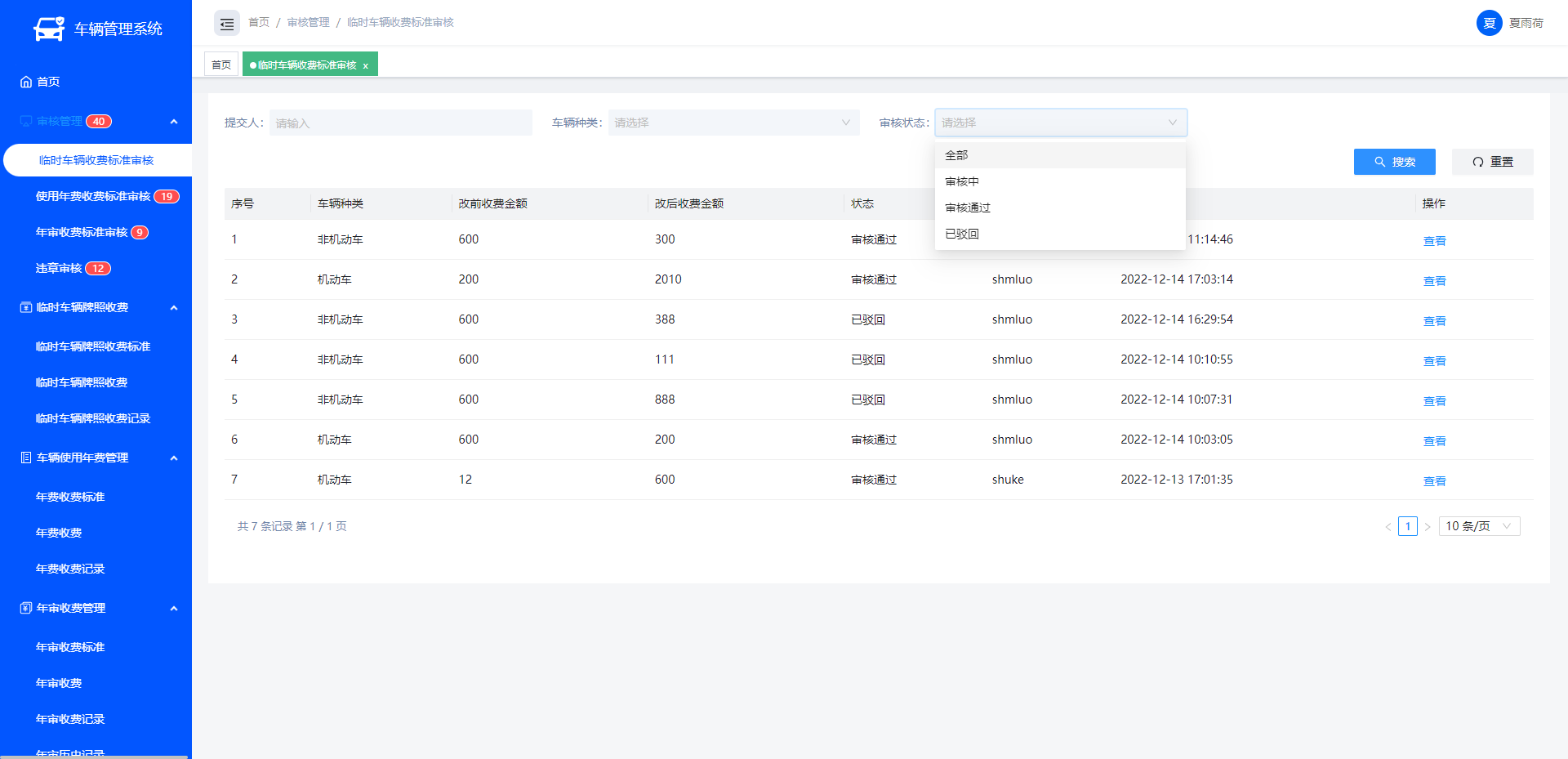
Task: Click 查看 link in row 5
Action: (1434, 401)
